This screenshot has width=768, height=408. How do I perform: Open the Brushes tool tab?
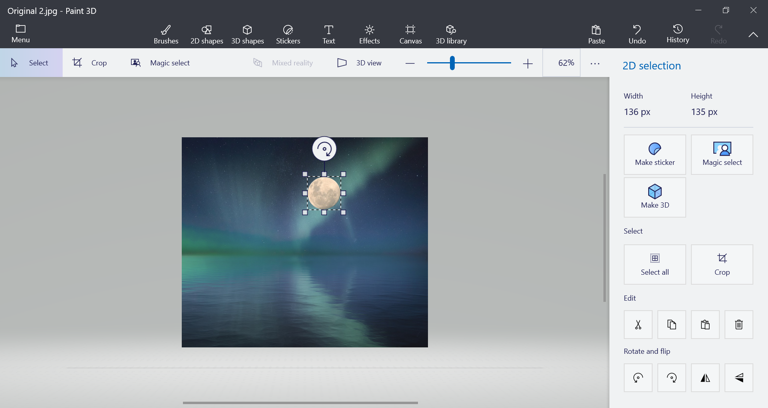point(166,34)
